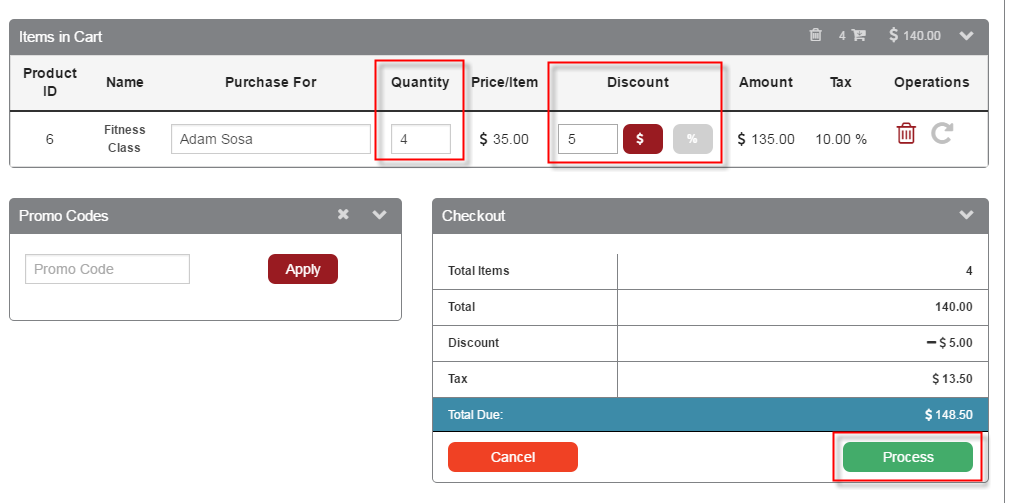The width and height of the screenshot is (1009, 503).
Task: Click into the Quantity input box
Action: pyautogui.click(x=421, y=139)
